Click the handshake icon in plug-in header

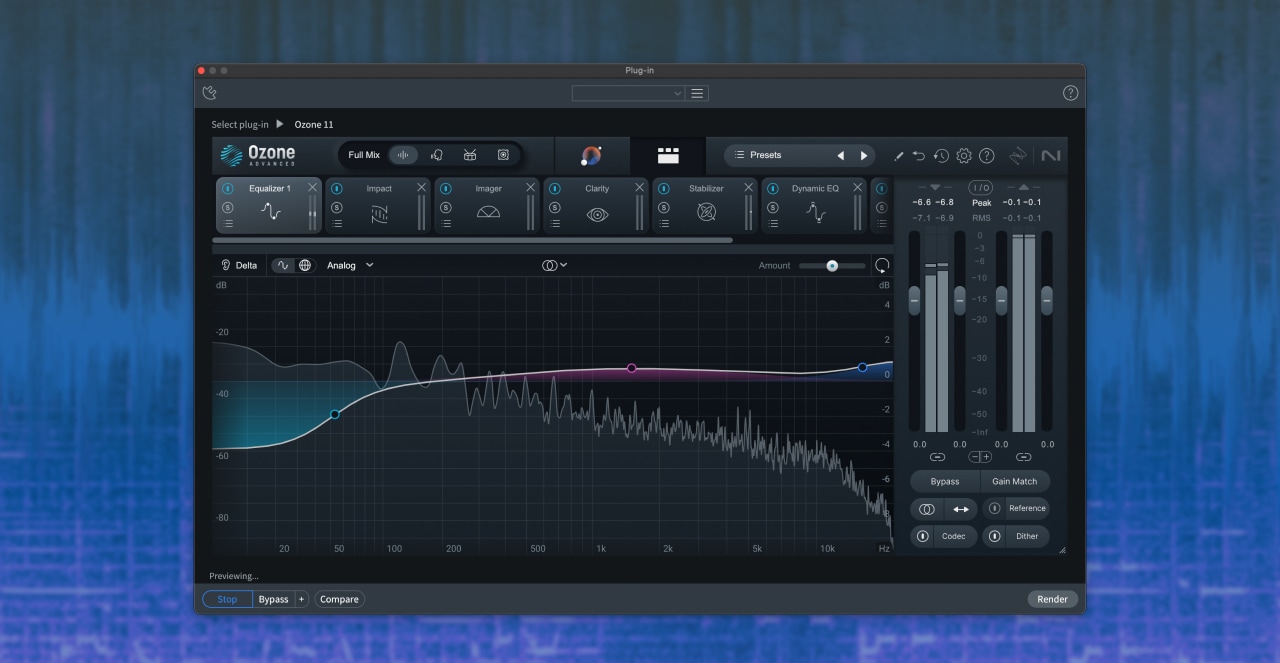[x=209, y=93]
